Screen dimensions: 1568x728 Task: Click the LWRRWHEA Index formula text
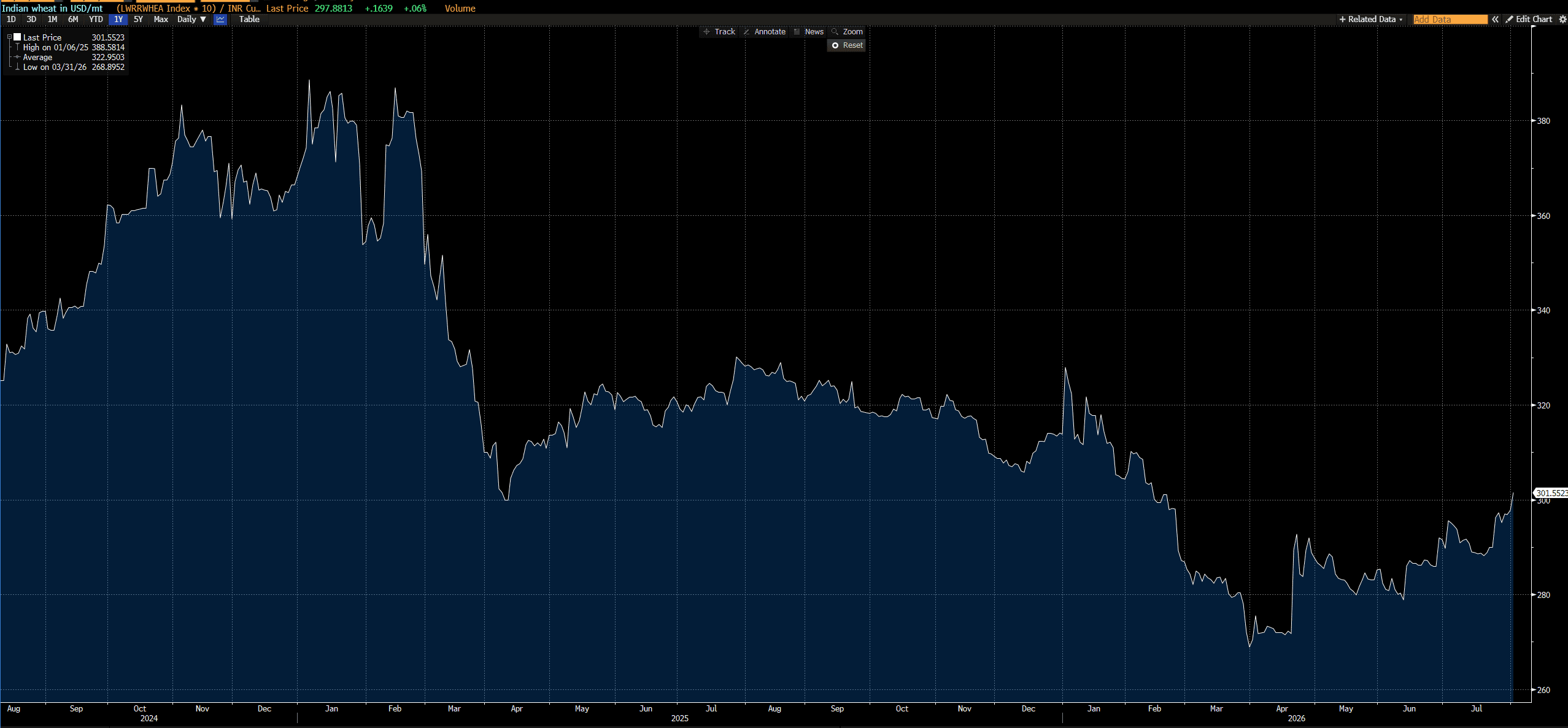189,9
